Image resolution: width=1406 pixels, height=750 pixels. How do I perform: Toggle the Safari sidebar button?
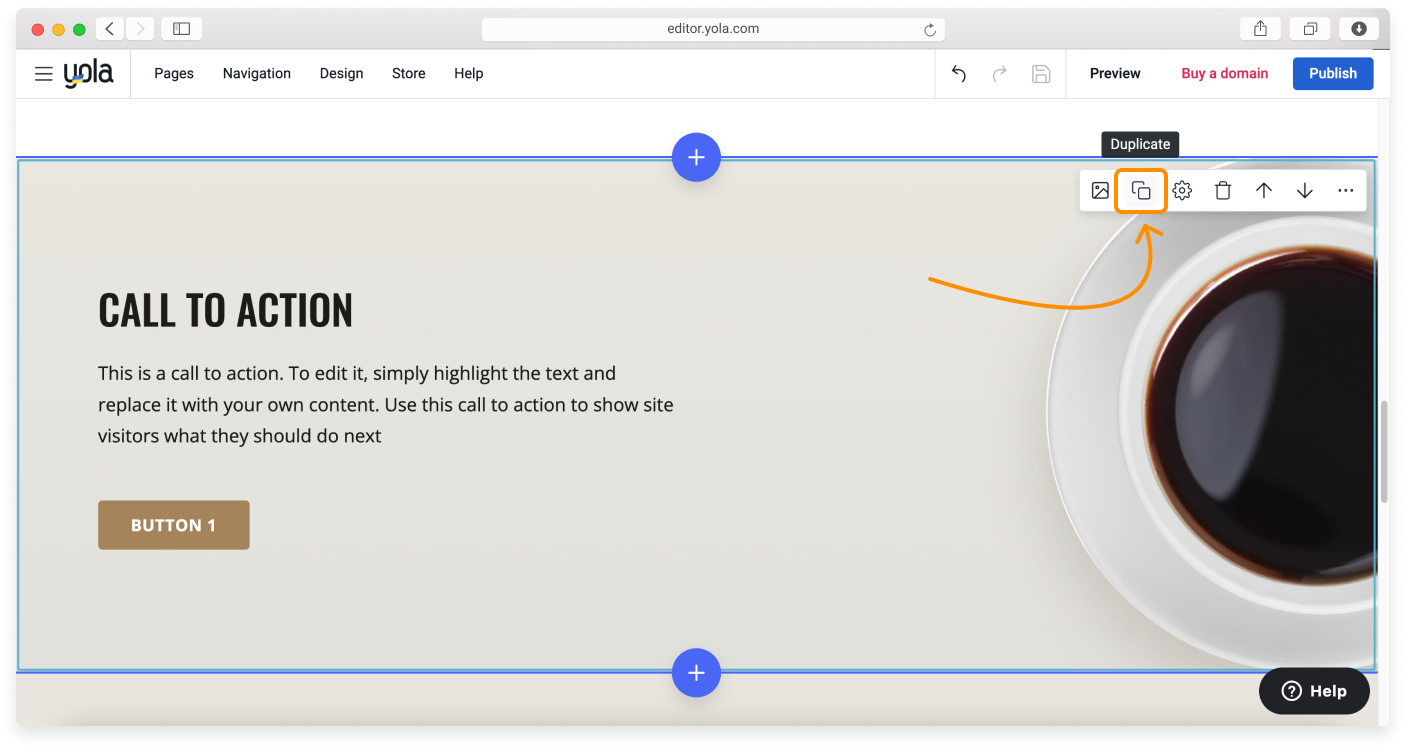(x=181, y=29)
